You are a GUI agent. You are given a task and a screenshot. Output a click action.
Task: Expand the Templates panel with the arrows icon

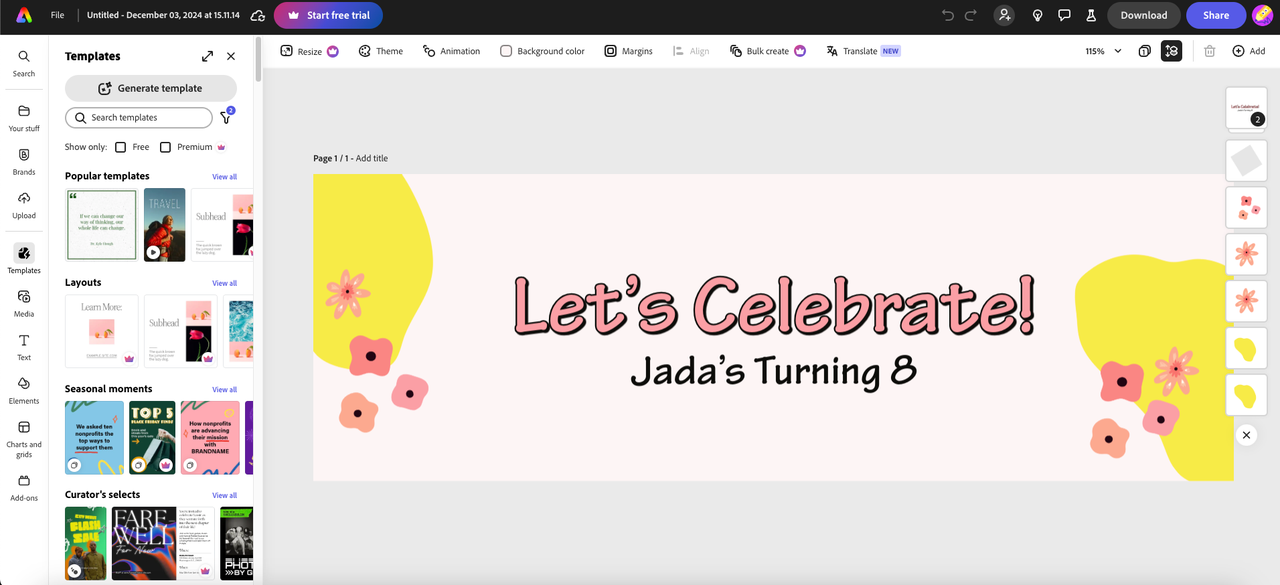point(207,57)
